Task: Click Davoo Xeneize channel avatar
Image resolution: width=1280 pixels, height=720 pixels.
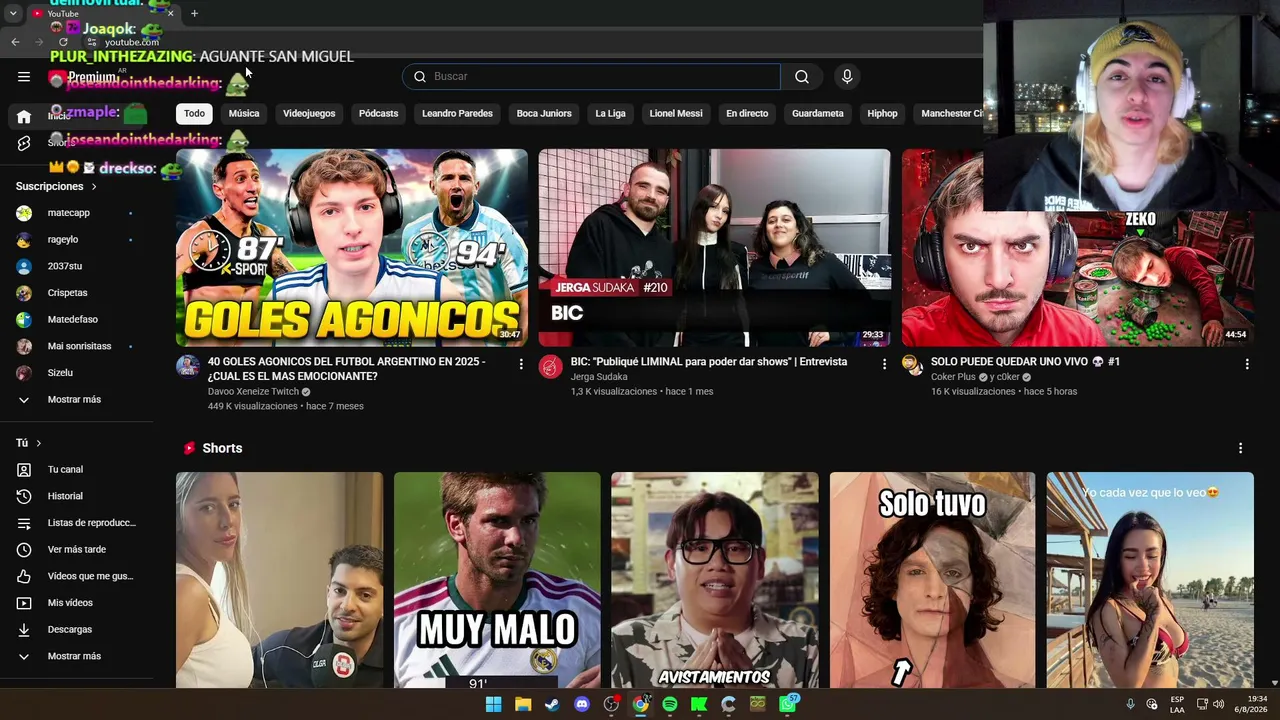Action: (188, 366)
